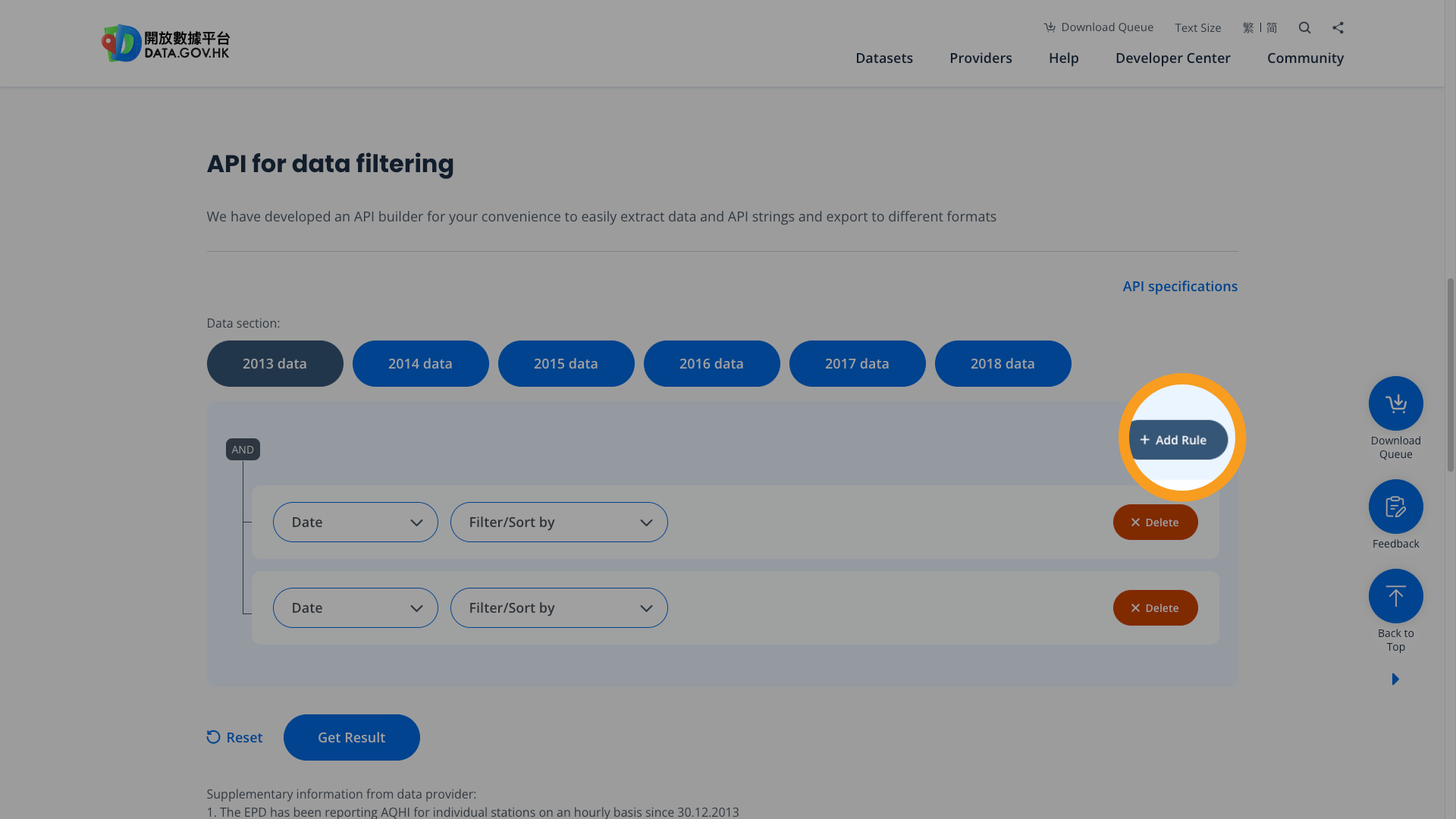Delete the second filter rule
The image size is (1456, 819).
click(x=1155, y=607)
